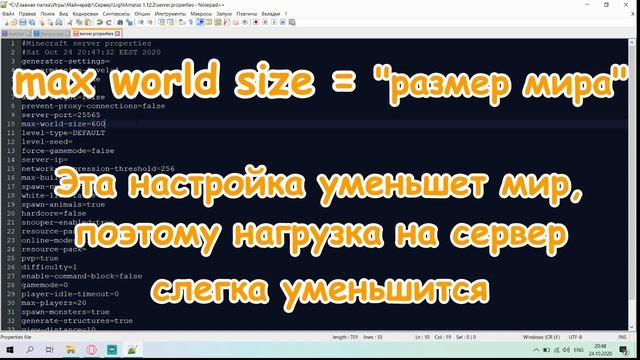Toggle synchronized vertical scrolling icon
This screenshot has width=640, height=360.
pyautogui.click(x=162, y=22)
